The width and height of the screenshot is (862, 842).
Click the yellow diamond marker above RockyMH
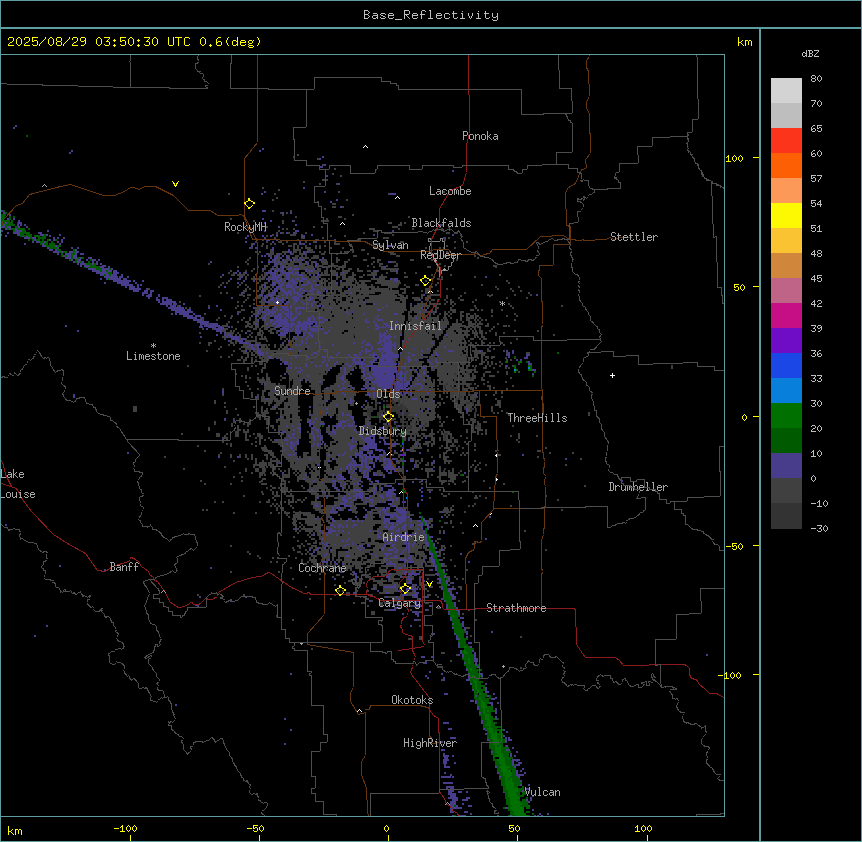tap(249, 204)
